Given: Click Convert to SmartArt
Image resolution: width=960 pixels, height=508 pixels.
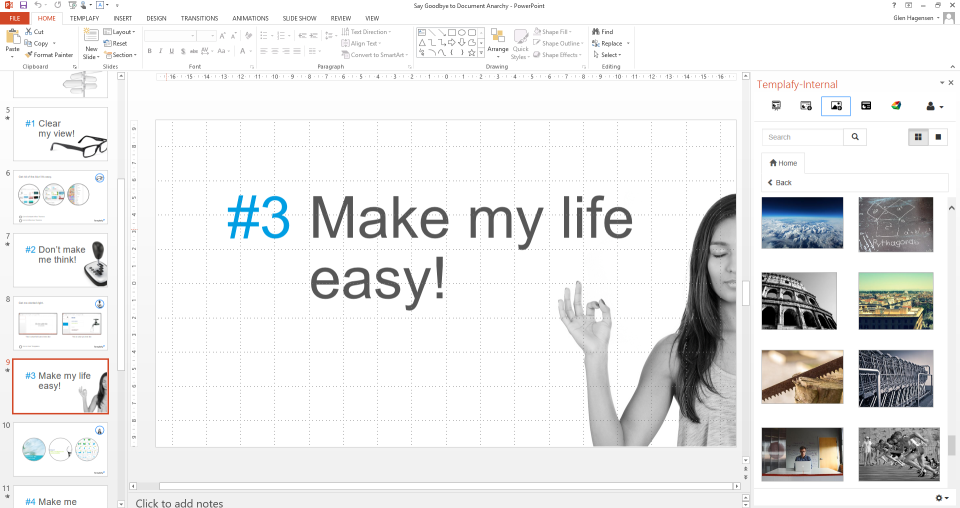Looking at the screenshot, I should [x=375, y=54].
